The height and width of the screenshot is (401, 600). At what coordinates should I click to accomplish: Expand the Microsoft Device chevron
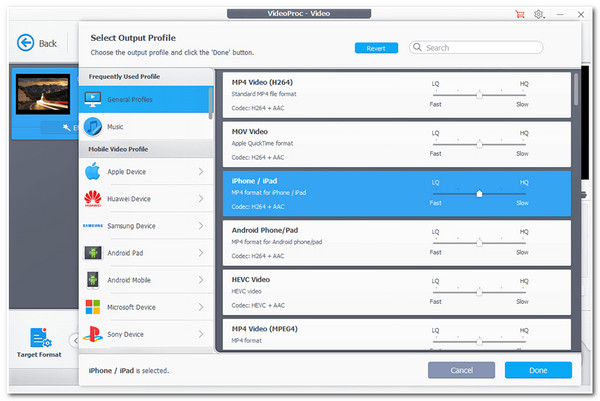tap(201, 307)
